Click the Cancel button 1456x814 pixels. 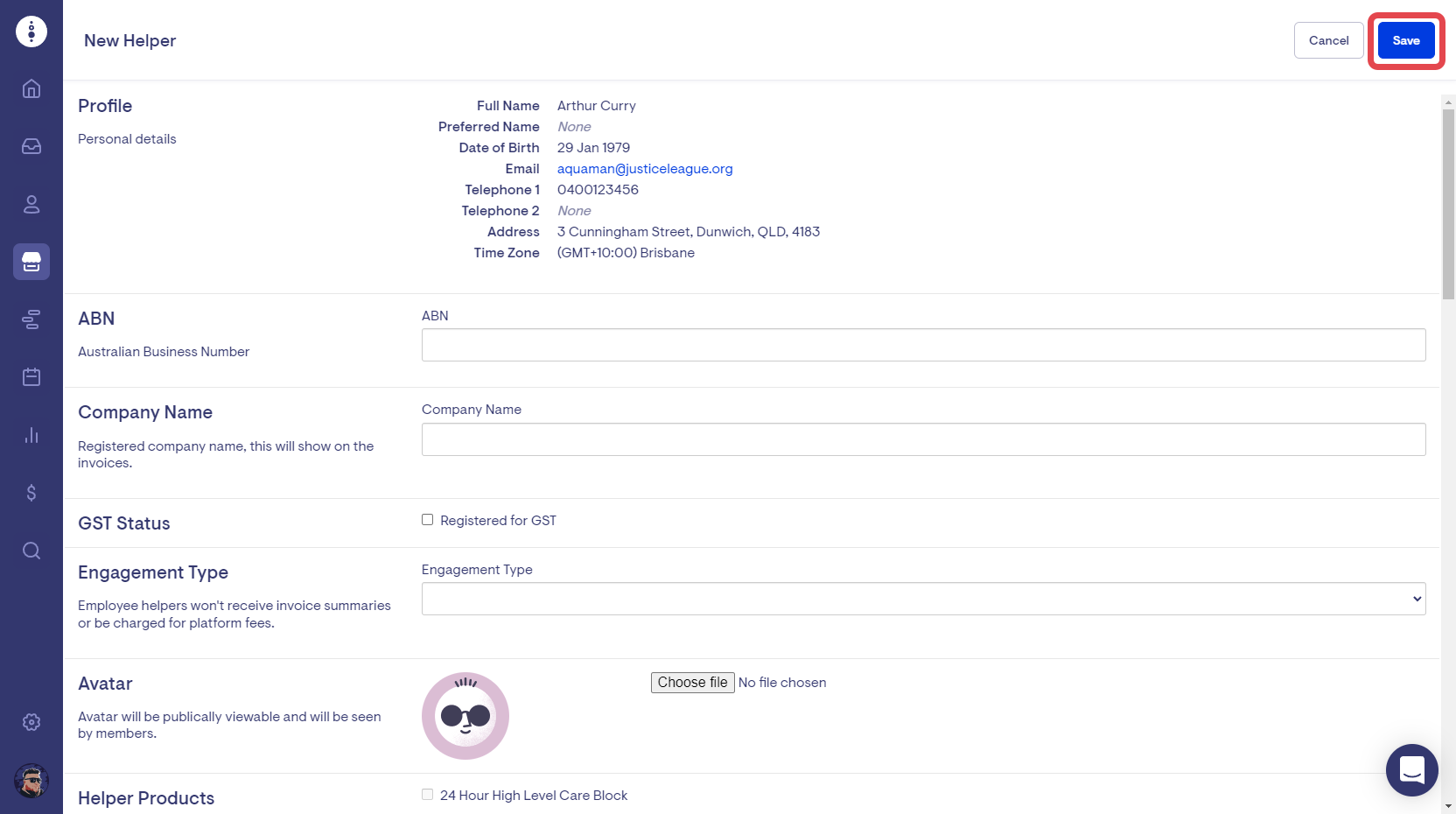pyautogui.click(x=1328, y=40)
